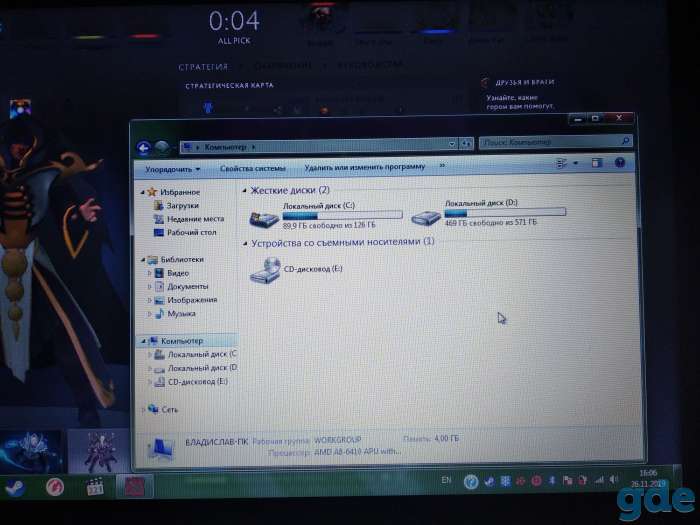
Task: Click the EN language indicator
Action: click(x=446, y=480)
